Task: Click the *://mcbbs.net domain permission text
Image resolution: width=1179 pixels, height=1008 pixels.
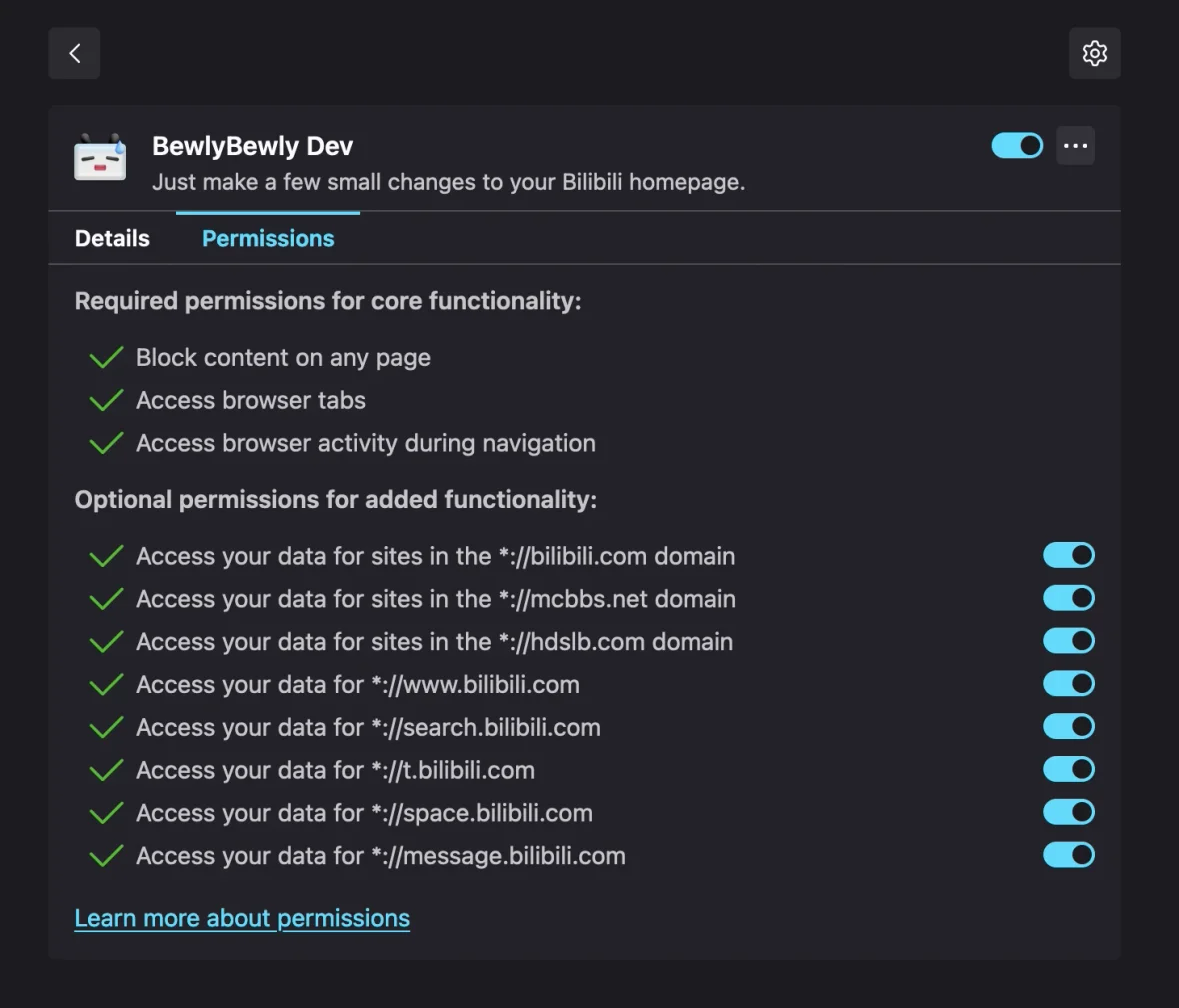Action: [x=436, y=599]
